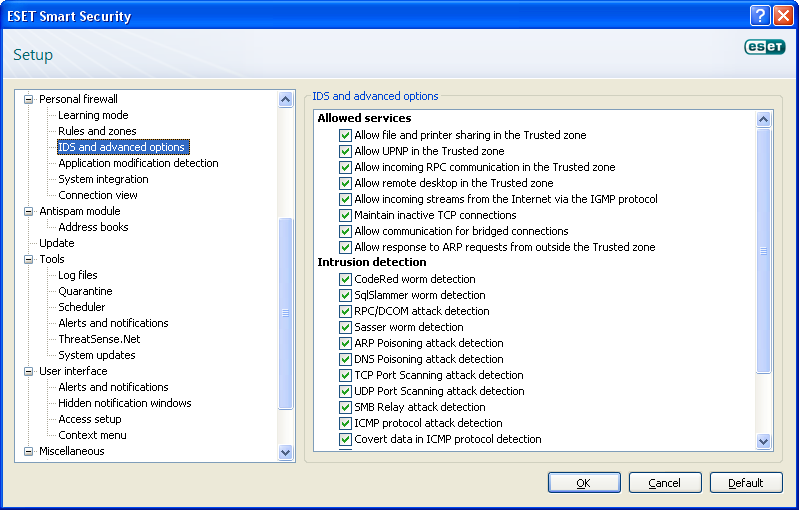
Task: Disable SMB Relay attack detection
Action: (x=345, y=407)
